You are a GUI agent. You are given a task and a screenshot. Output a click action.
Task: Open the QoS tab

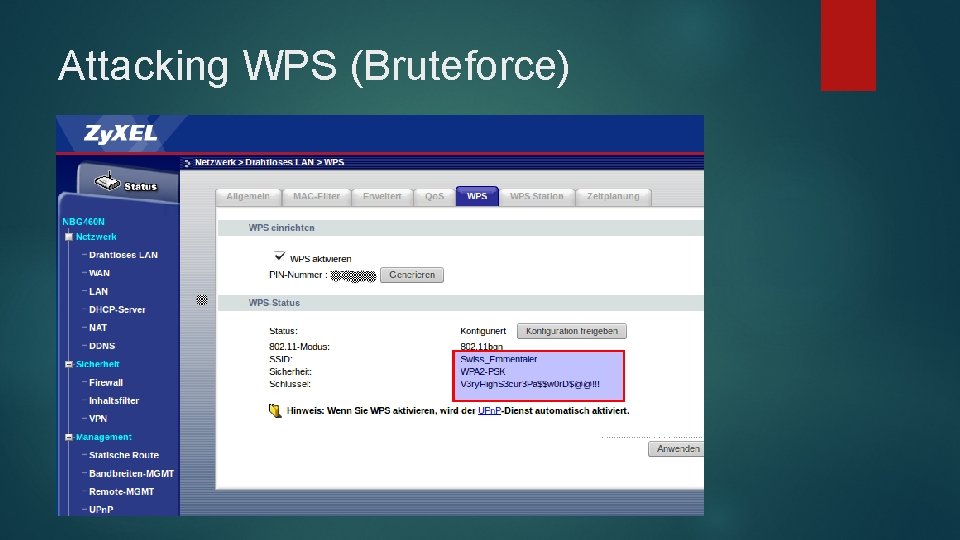click(x=434, y=197)
